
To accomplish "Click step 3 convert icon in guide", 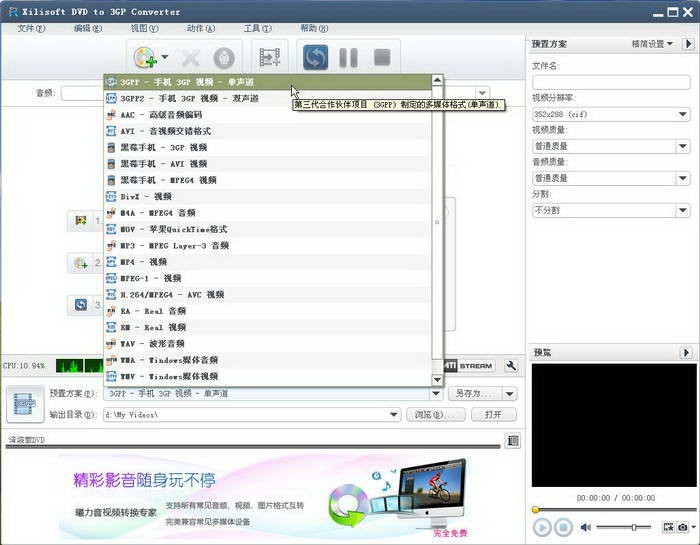I will click(x=81, y=305).
